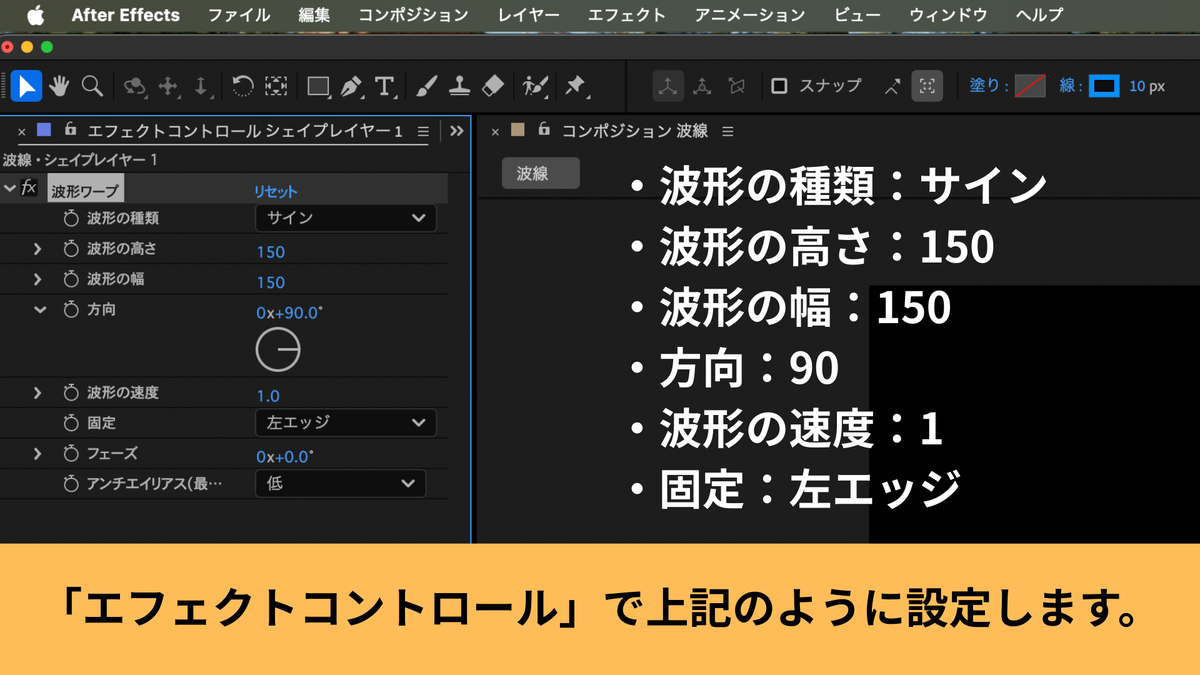Click リセット to reset 波形ワープ
This screenshot has height=675, width=1200.
pyautogui.click(x=276, y=191)
